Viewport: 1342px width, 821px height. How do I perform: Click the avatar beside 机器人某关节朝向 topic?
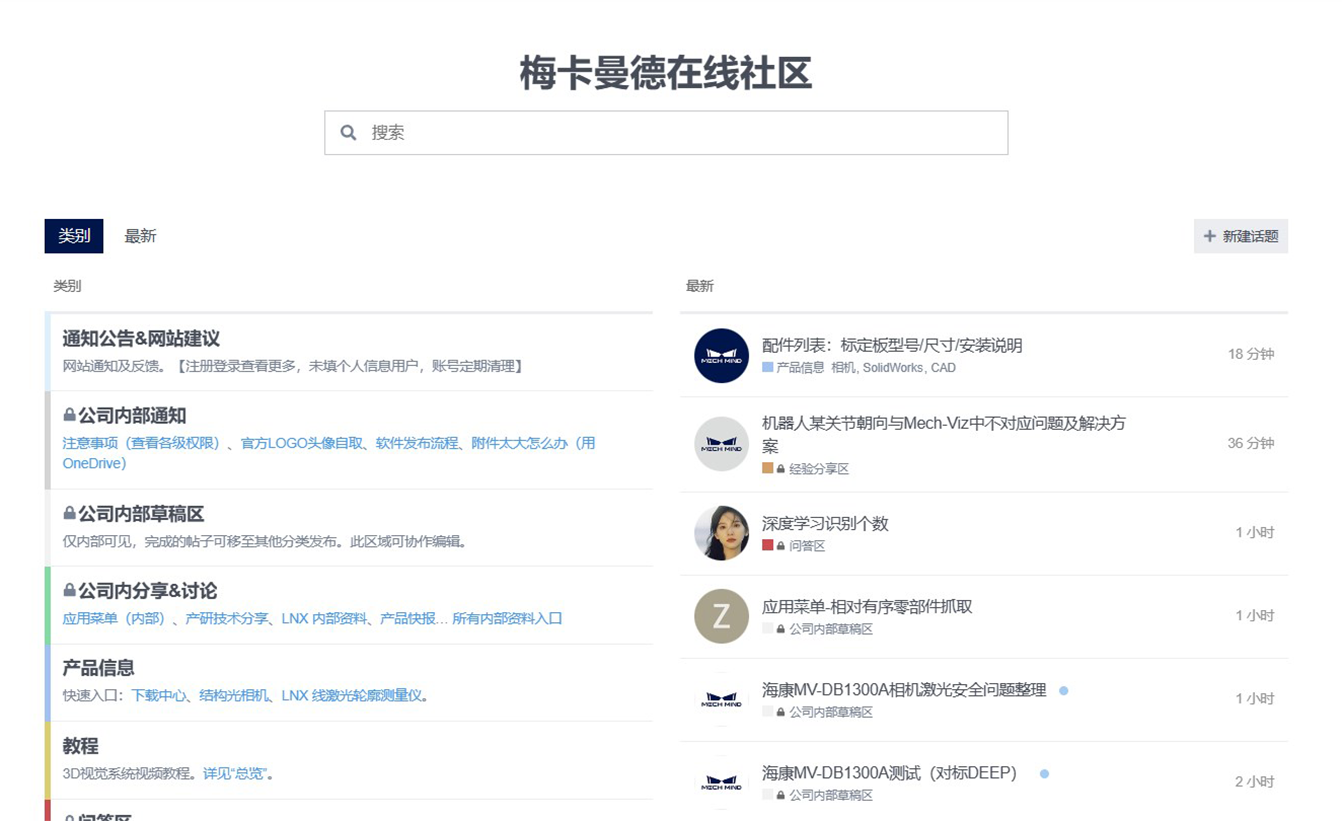[x=720, y=443]
